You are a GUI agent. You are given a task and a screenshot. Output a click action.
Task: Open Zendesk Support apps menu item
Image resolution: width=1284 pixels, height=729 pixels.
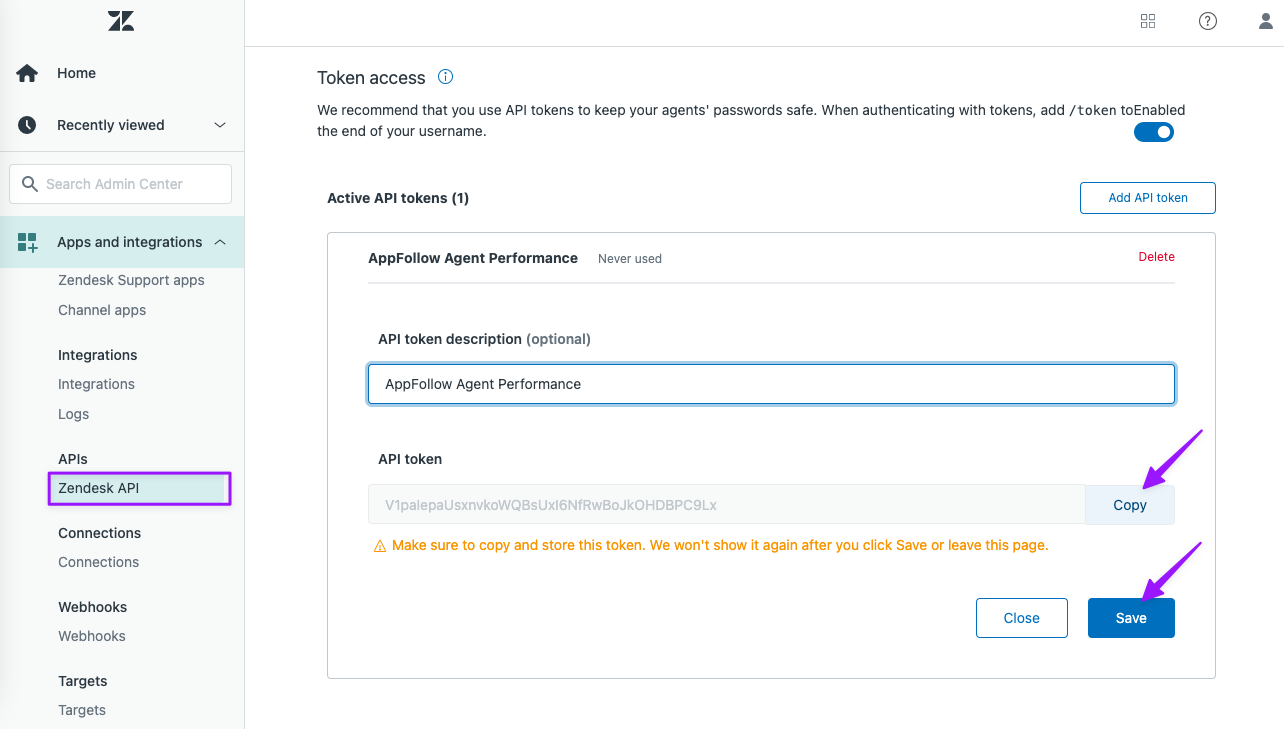point(131,280)
